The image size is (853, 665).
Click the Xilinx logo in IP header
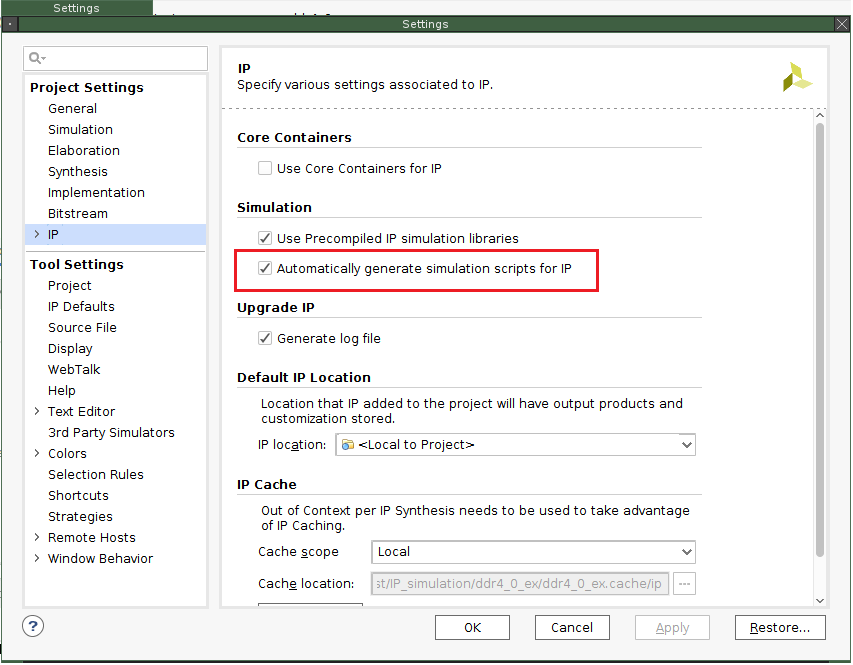click(796, 77)
